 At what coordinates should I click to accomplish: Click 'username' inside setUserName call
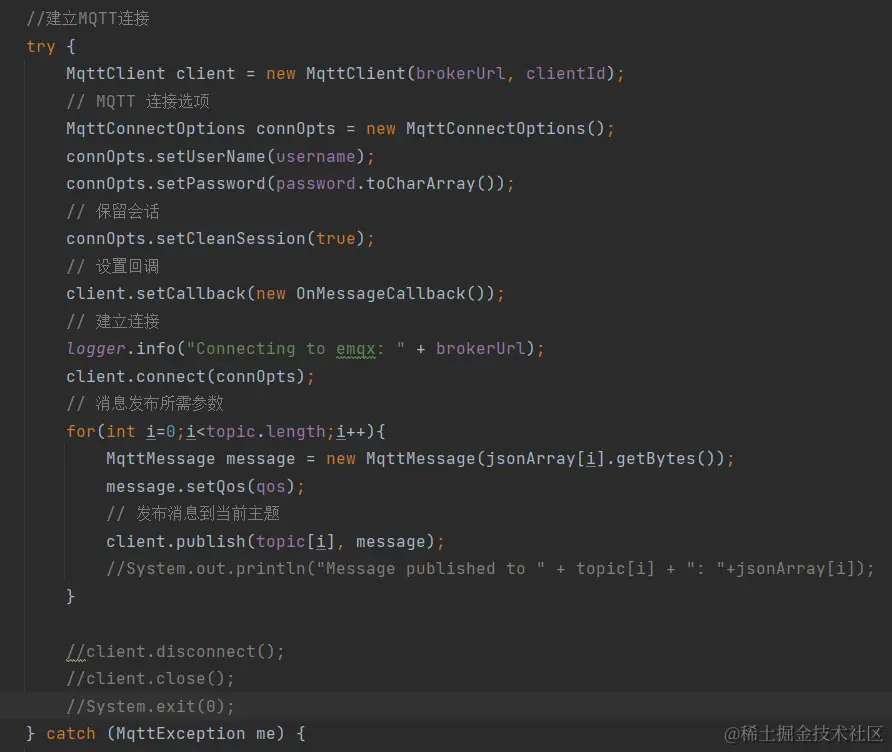click(x=316, y=156)
